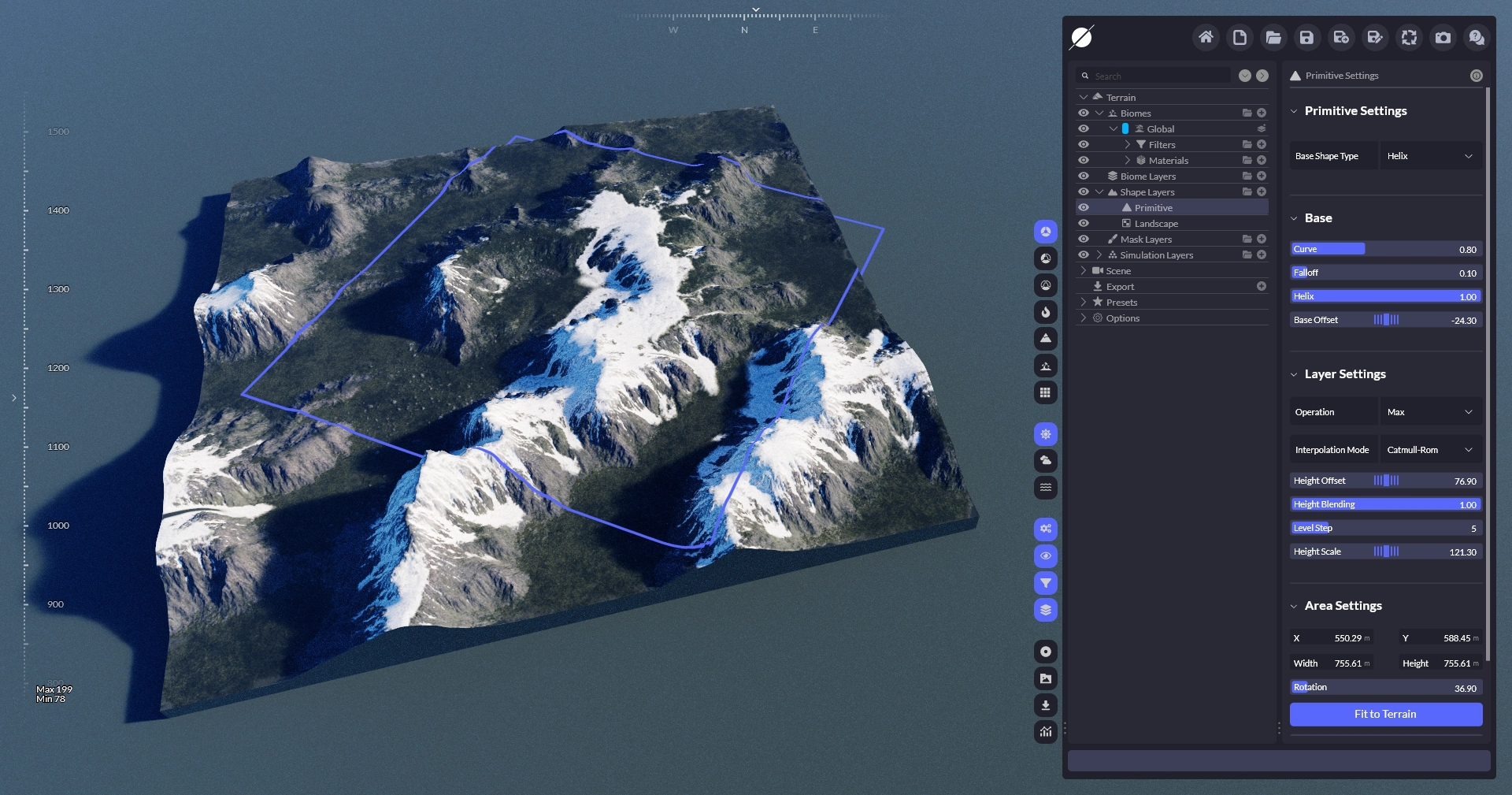Screen dimensions: 1512x795
Task: Click the home icon in top toolbar
Action: 1206,38
